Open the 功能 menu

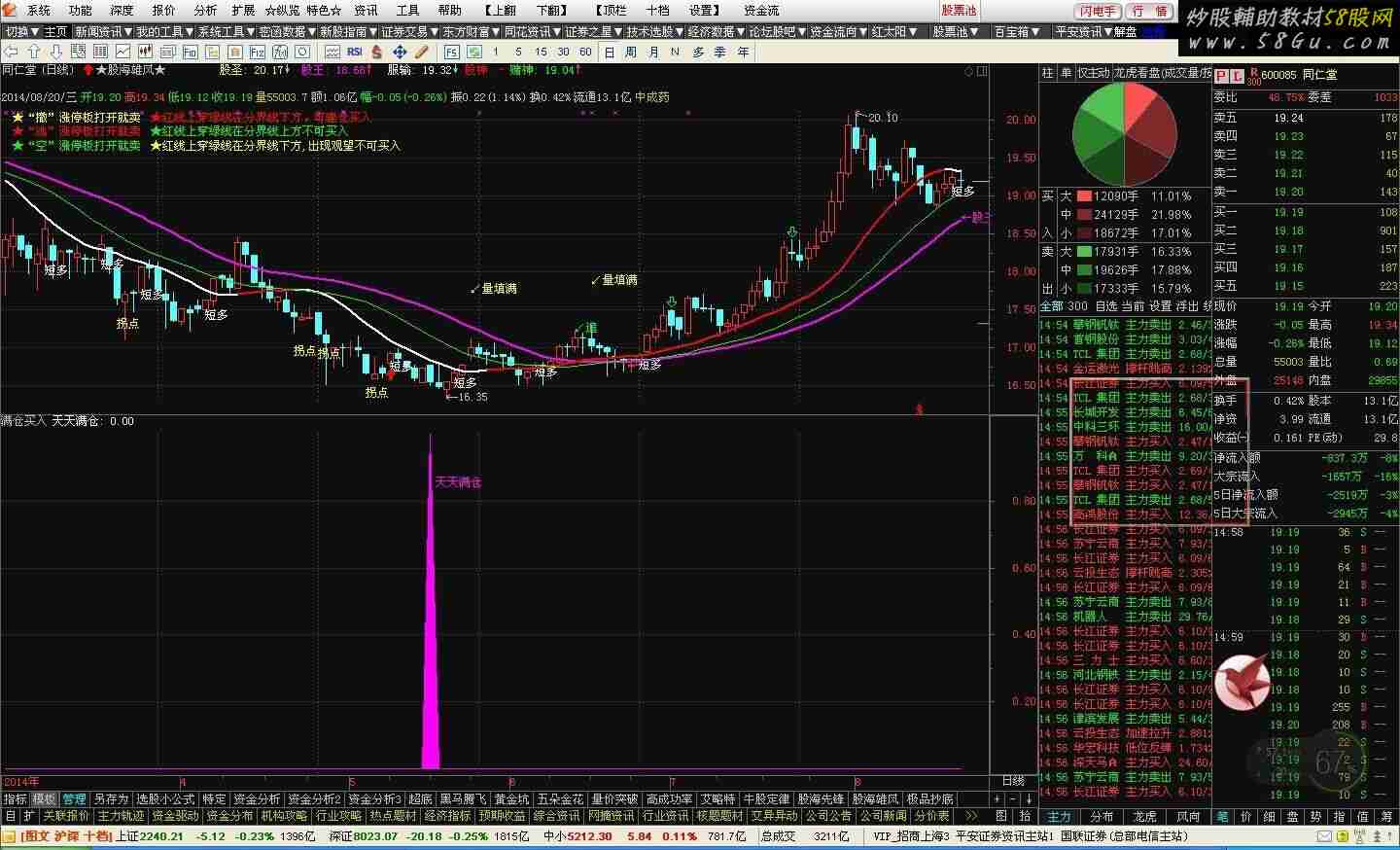tap(81, 11)
